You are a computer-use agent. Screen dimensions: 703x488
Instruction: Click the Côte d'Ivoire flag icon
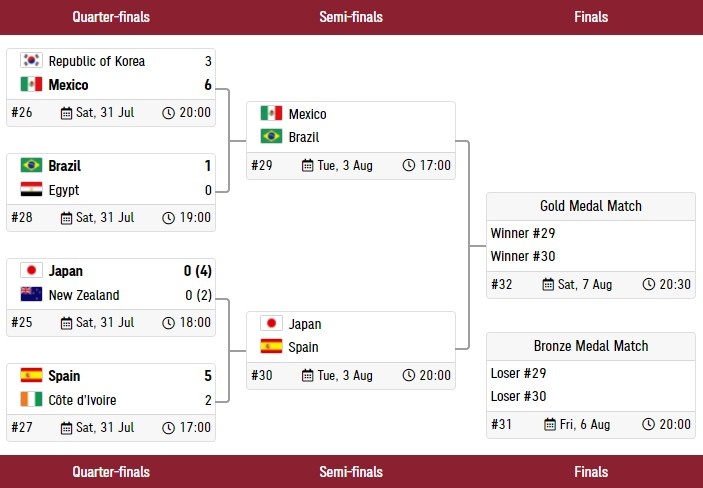click(x=31, y=400)
